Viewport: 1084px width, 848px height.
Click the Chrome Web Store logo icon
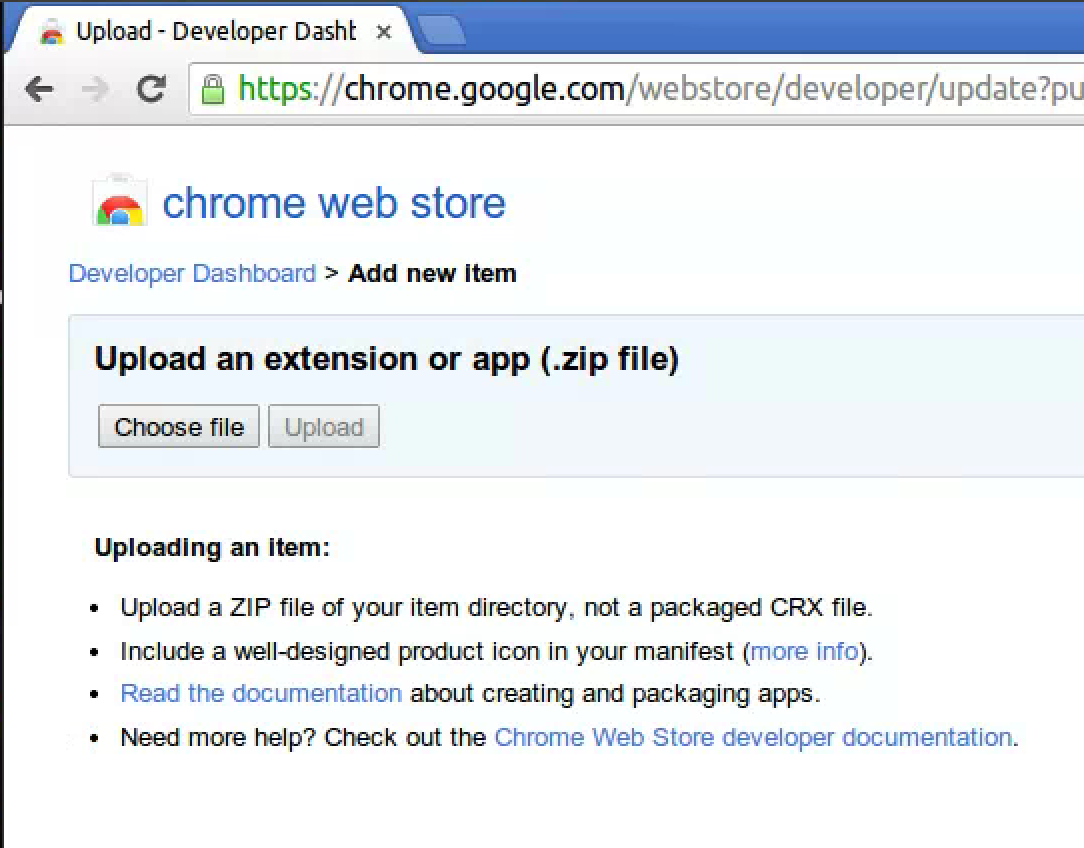pyautogui.click(x=120, y=200)
